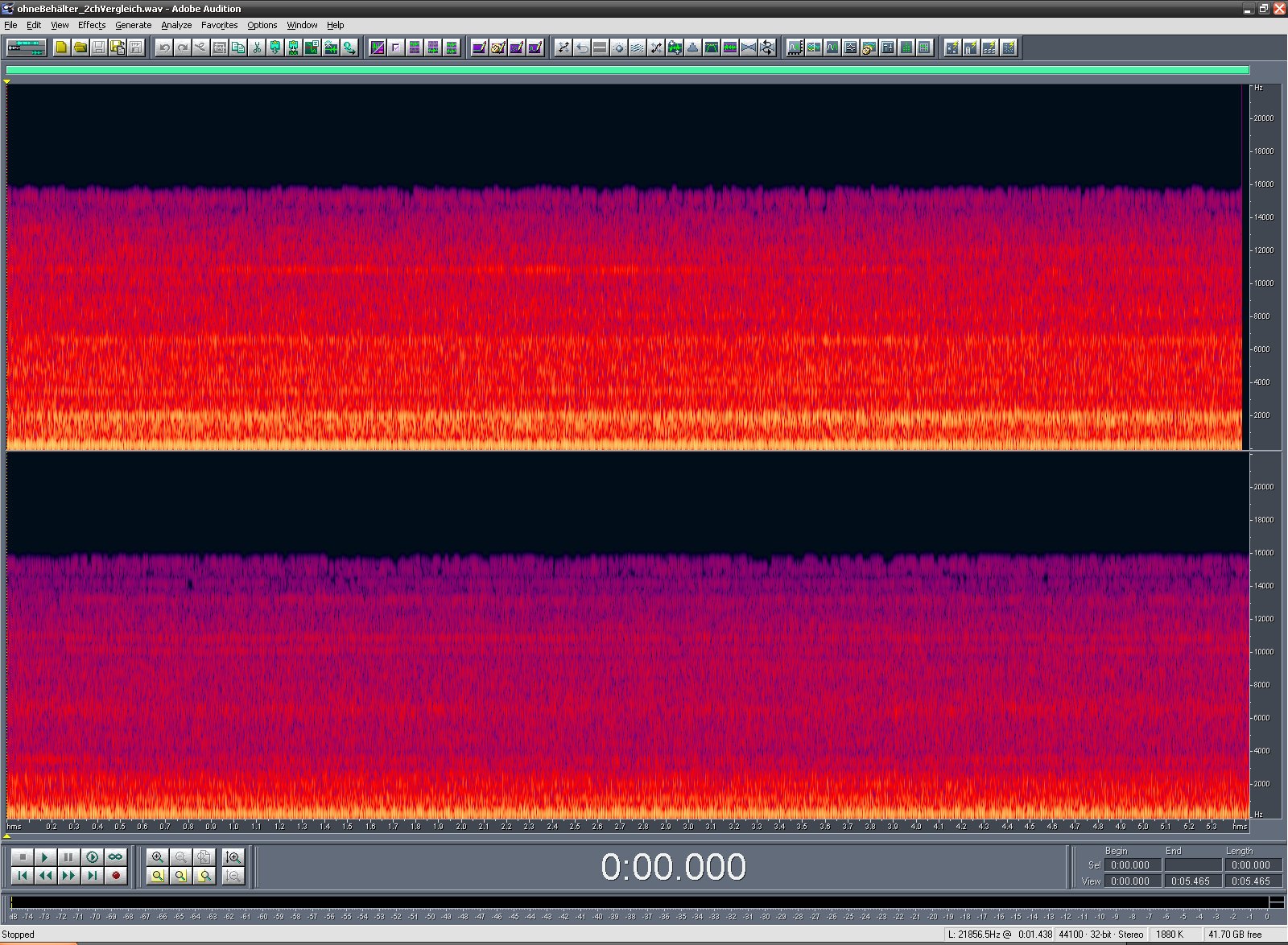The image size is (1288, 945).
Task: Click the Zoom Out Horizontally magnifier
Action: pyautogui.click(x=180, y=857)
